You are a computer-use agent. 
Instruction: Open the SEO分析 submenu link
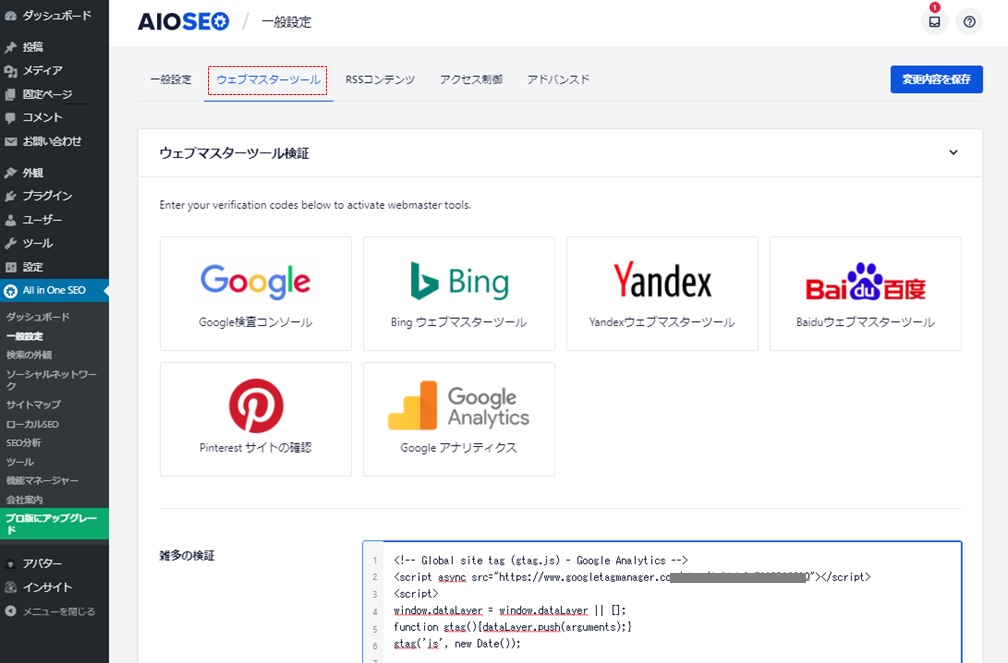point(23,443)
